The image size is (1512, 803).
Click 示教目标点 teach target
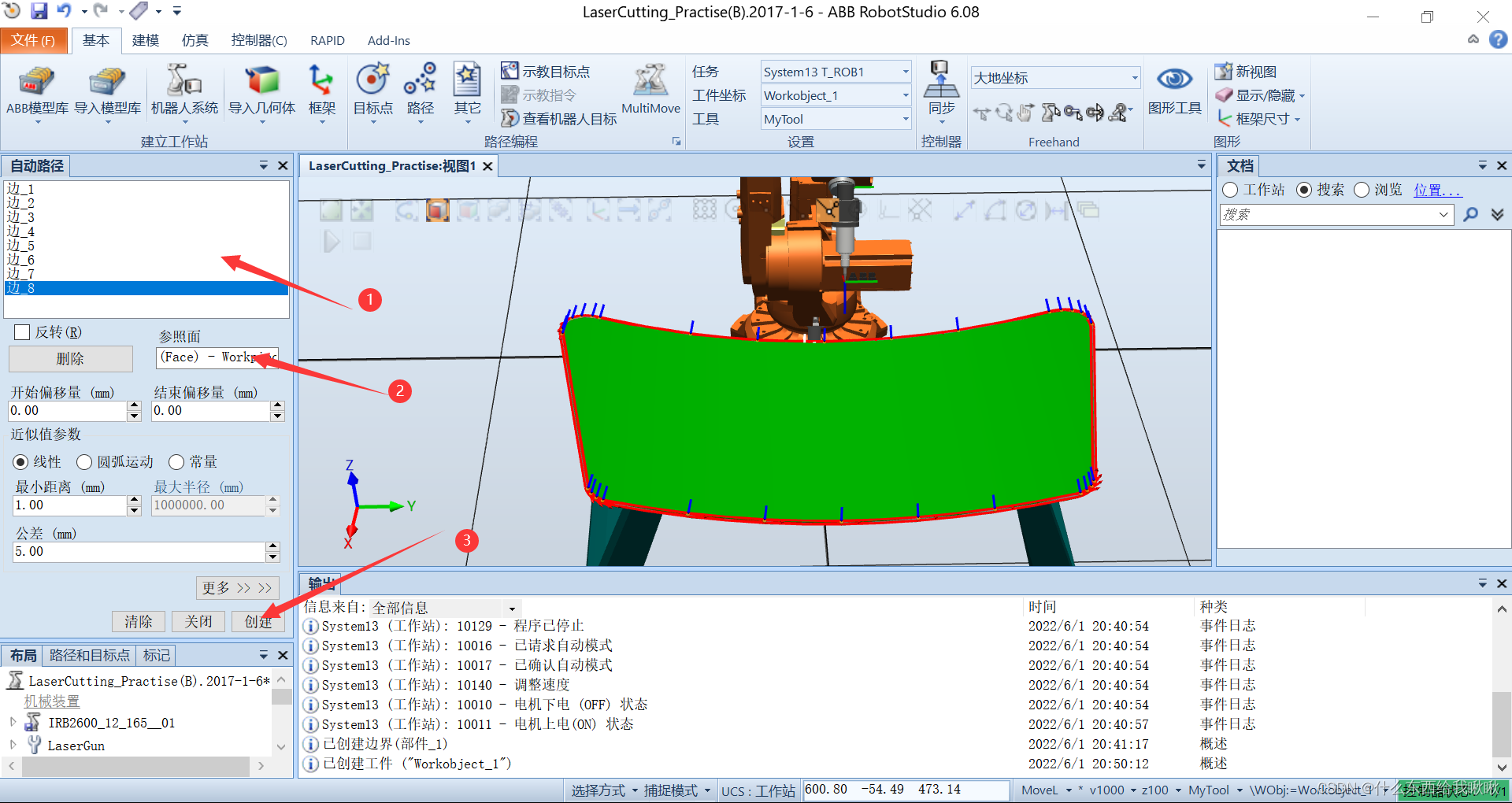click(x=546, y=72)
